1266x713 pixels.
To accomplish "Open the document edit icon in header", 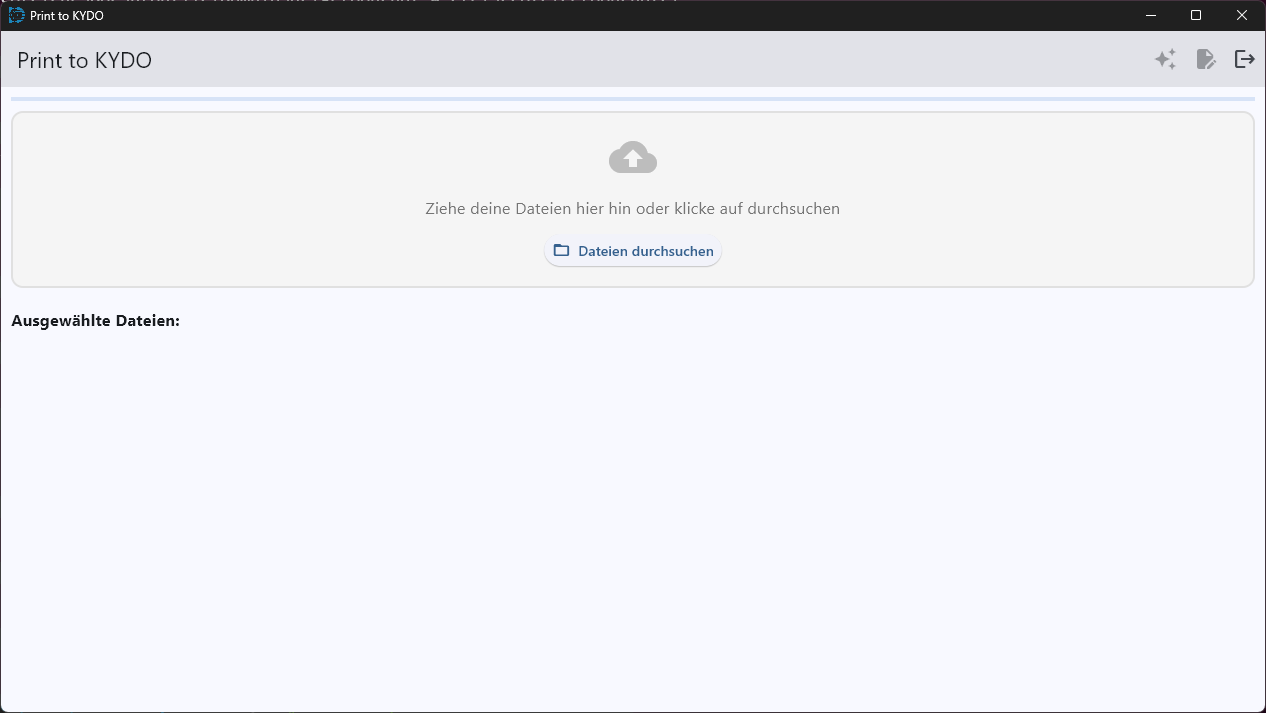I will [1206, 60].
